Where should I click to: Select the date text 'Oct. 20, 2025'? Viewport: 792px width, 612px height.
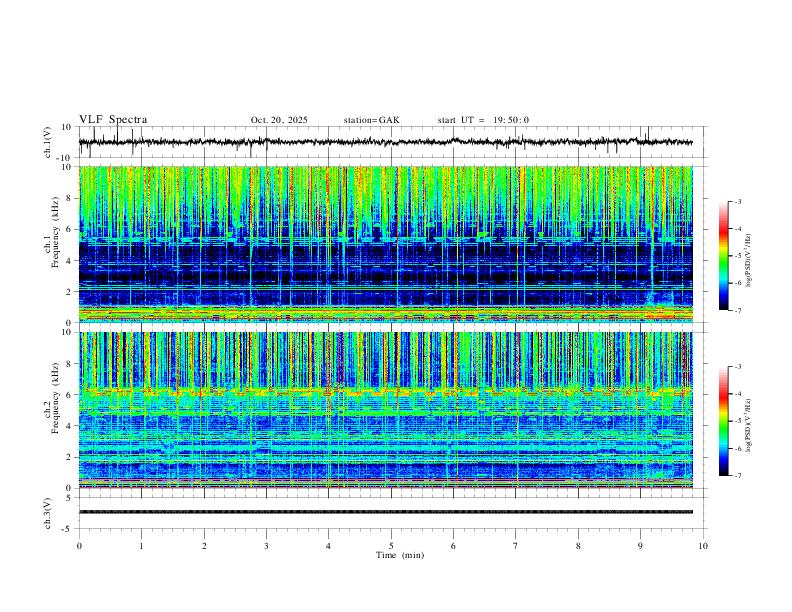(x=279, y=120)
